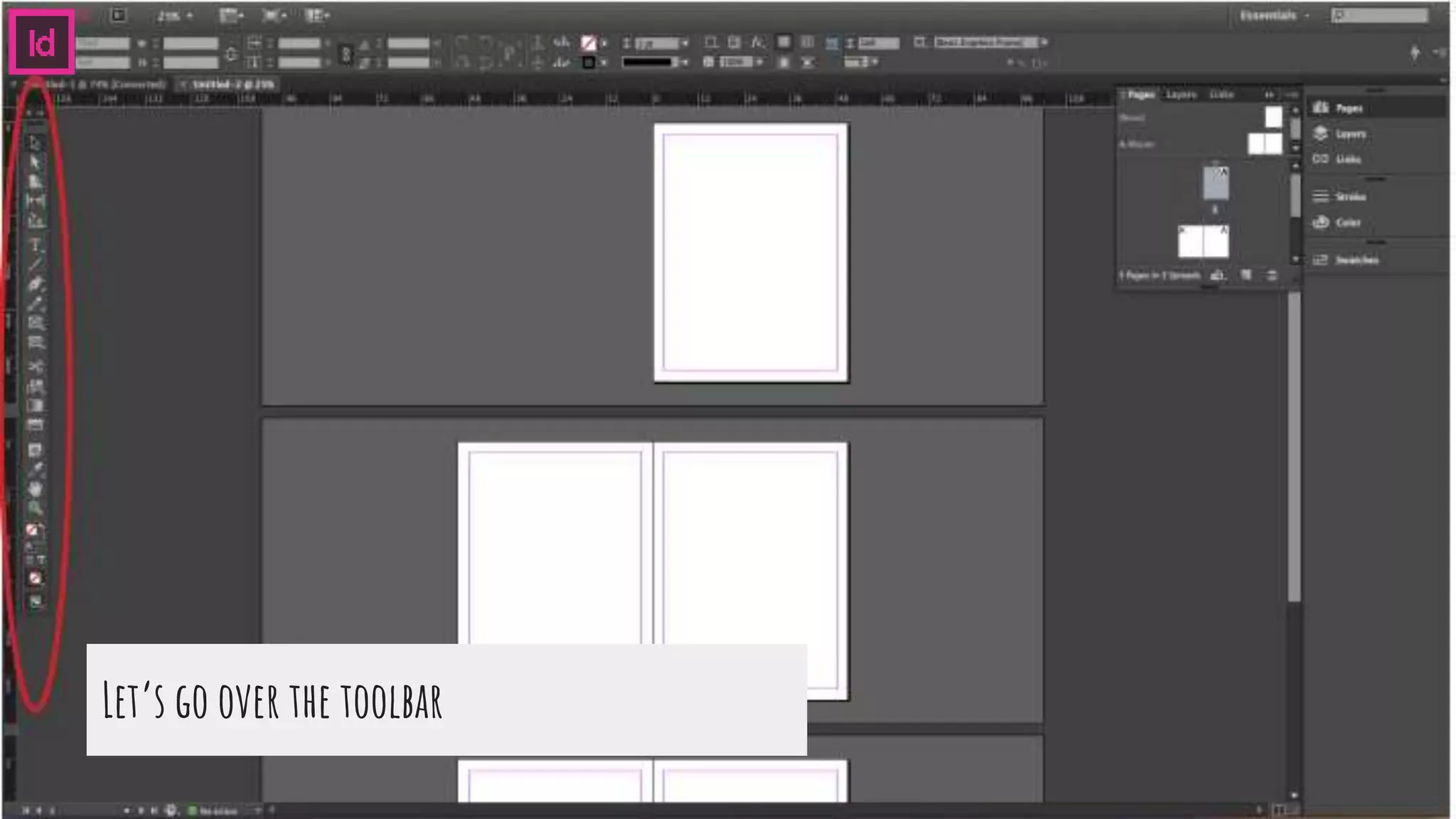Select the Page tool
The height and width of the screenshot is (819, 1456).
point(35,181)
